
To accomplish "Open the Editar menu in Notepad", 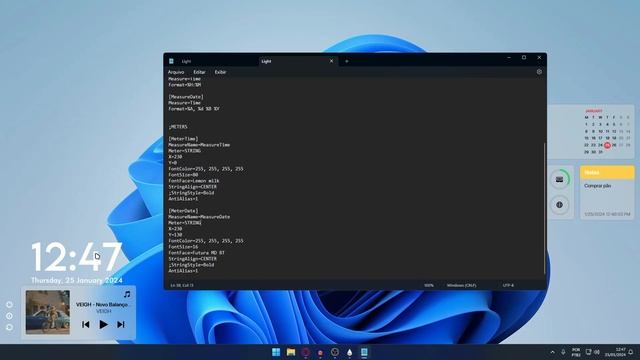I will 199,72.
